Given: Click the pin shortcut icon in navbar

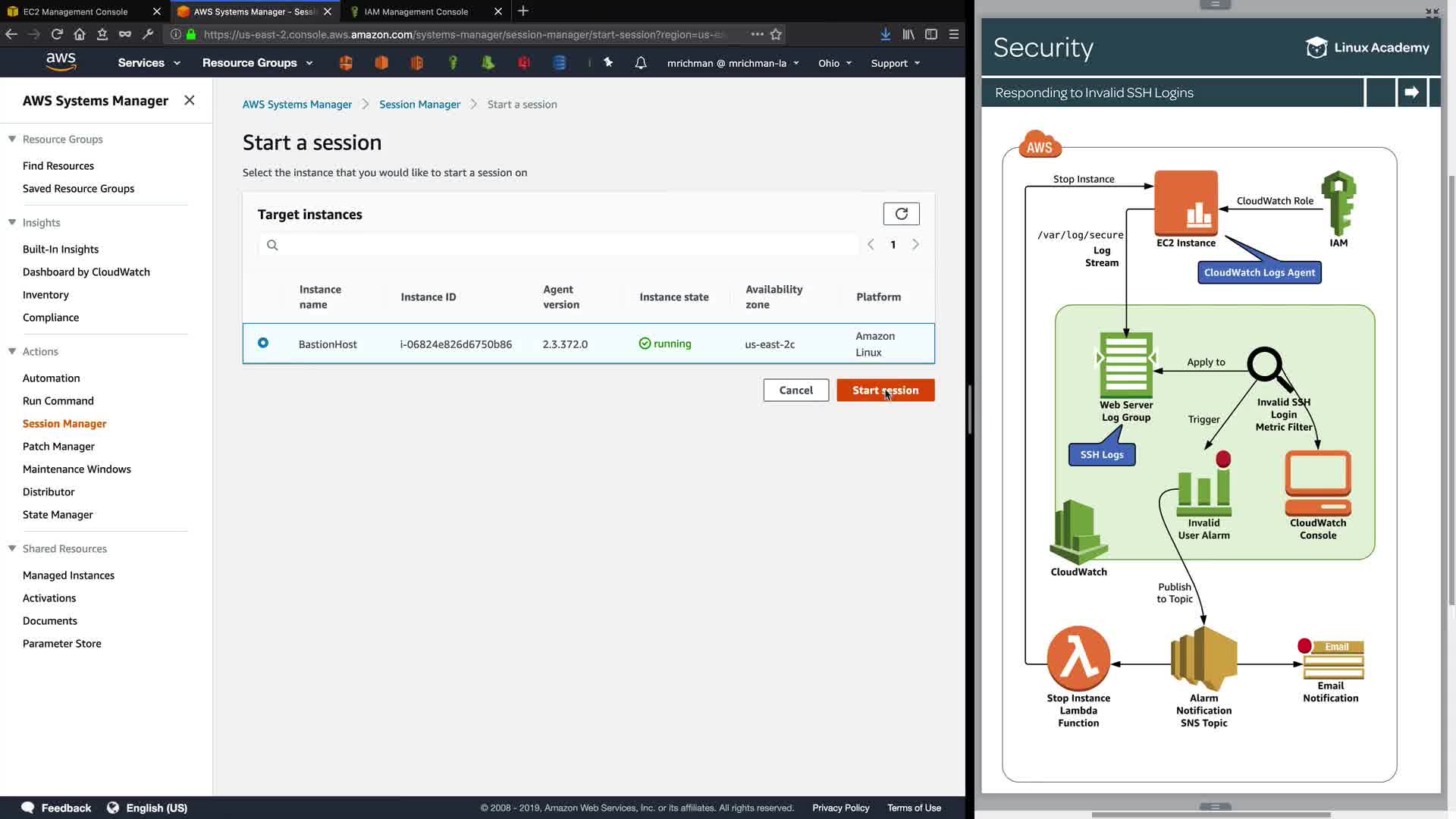Looking at the screenshot, I should click(608, 63).
